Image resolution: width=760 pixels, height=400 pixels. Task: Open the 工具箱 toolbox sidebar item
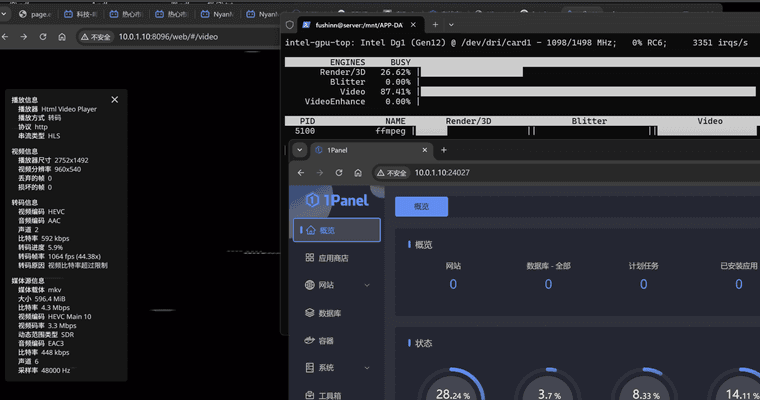(330, 396)
